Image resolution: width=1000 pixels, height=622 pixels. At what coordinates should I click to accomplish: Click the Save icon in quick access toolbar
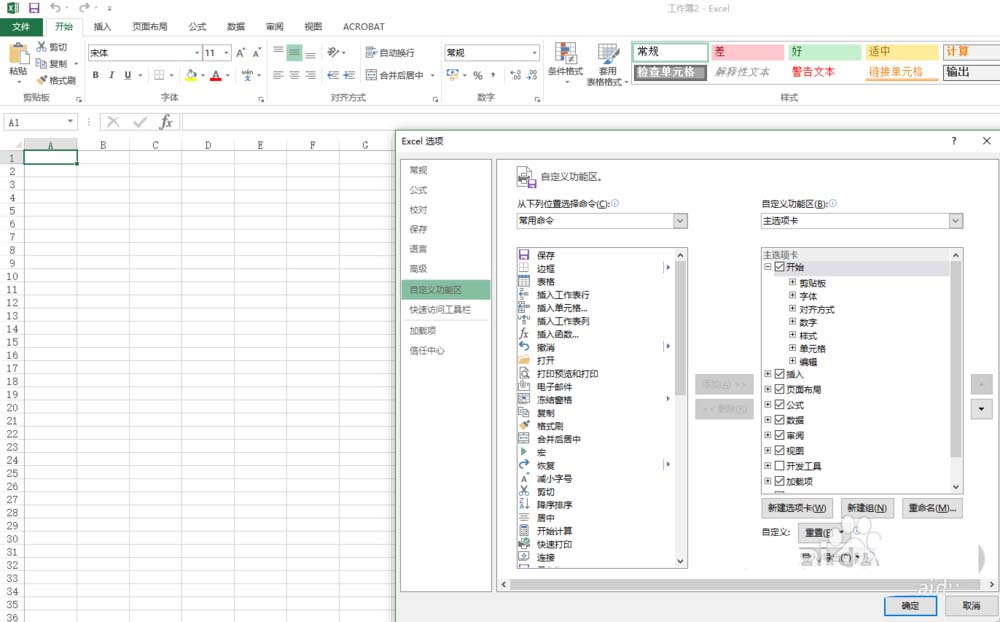(x=34, y=8)
